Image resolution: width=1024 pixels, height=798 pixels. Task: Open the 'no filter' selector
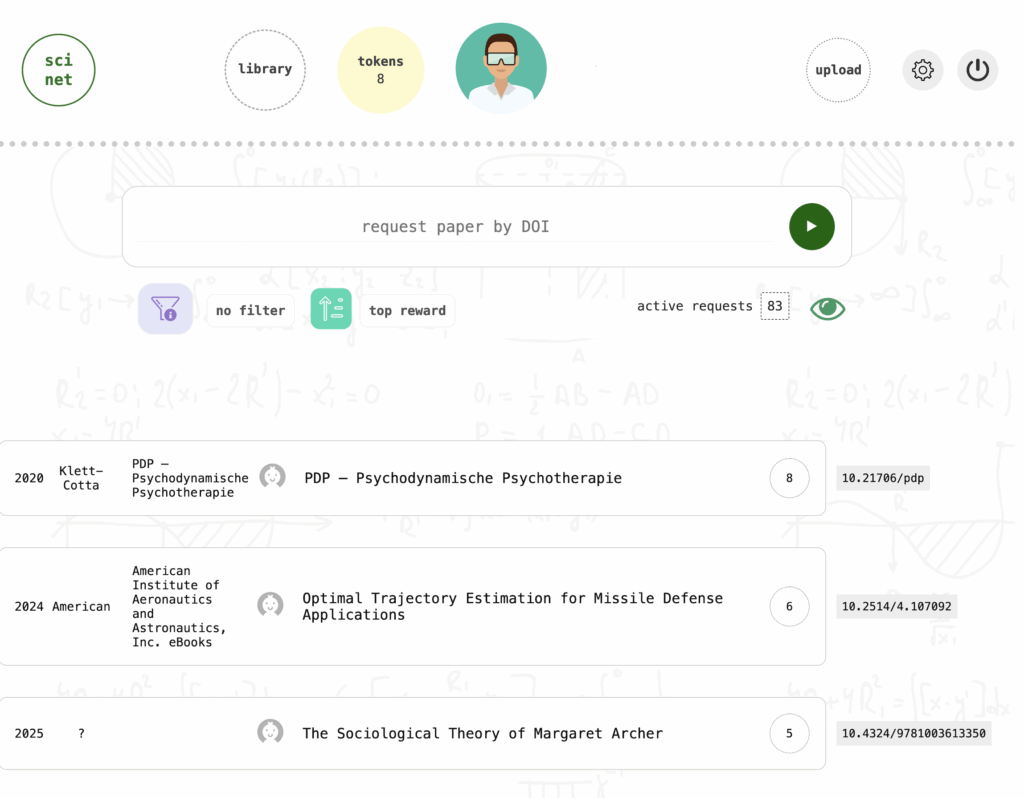250,311
